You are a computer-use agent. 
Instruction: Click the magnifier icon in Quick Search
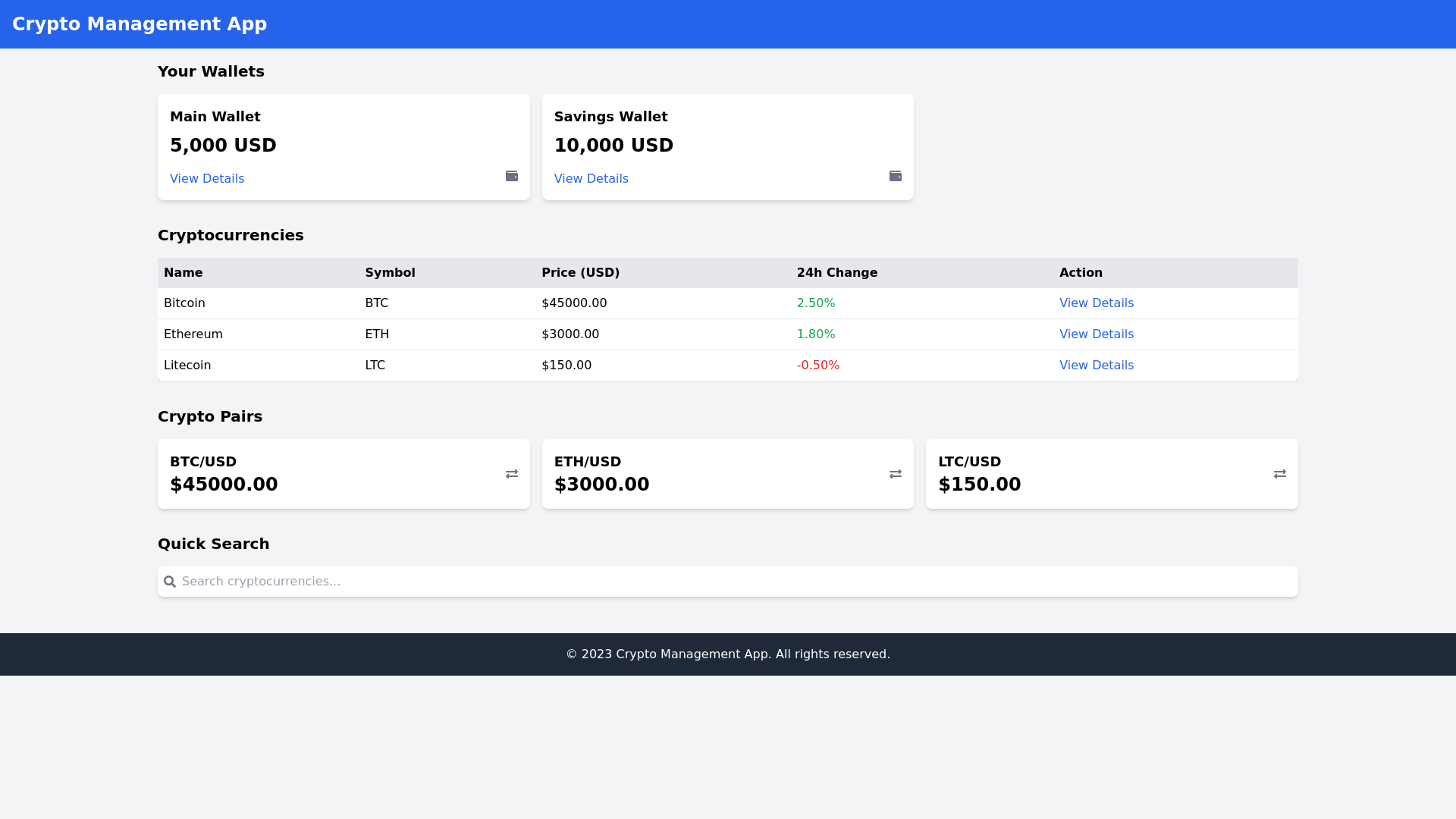(170, 582)
